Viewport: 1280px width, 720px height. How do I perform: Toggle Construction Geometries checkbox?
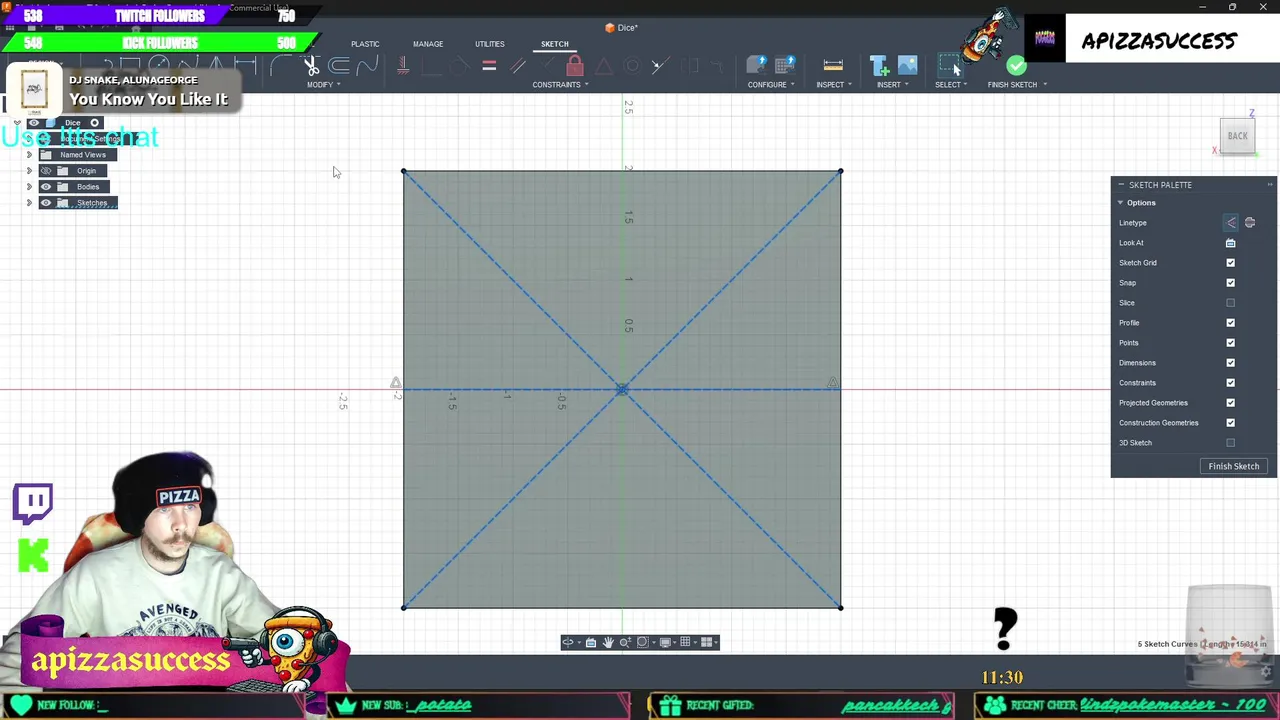[1230, 423]
